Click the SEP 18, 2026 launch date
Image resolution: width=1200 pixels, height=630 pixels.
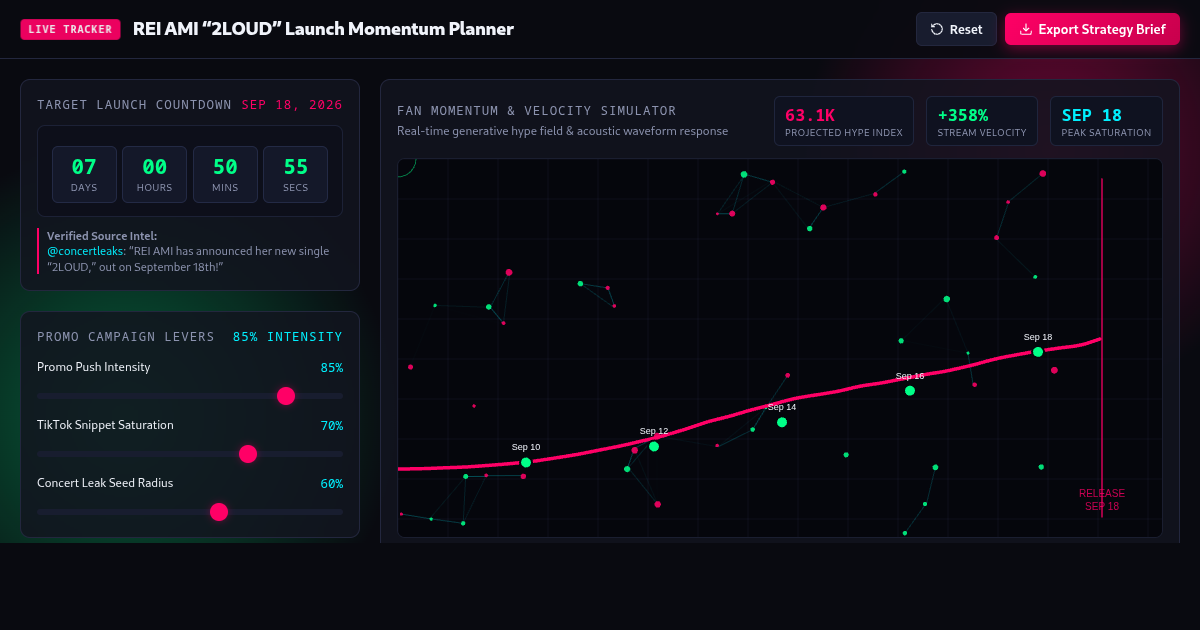(292, 105)
